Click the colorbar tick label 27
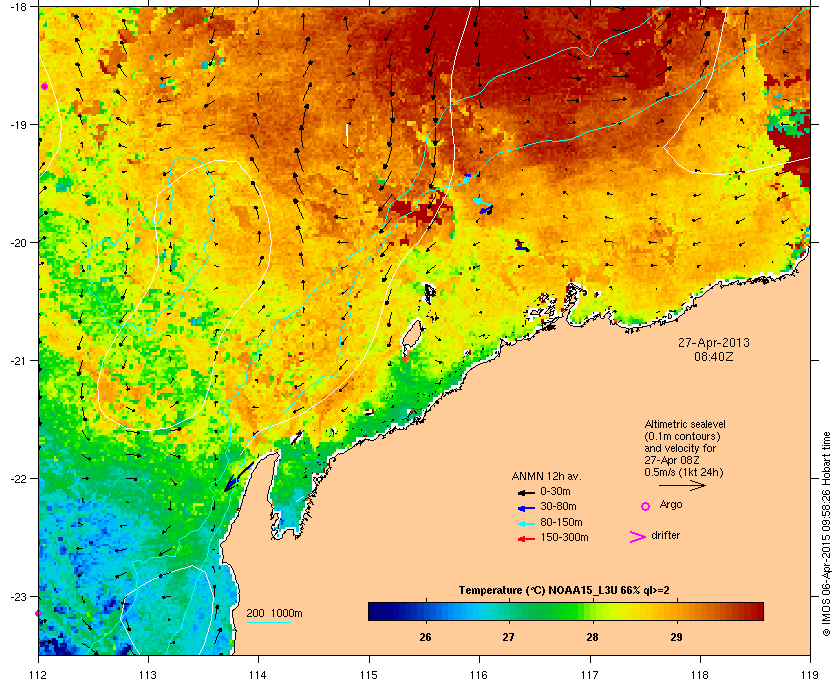Image resolution: width=840 pixels, height=680 pixels. 508,637
